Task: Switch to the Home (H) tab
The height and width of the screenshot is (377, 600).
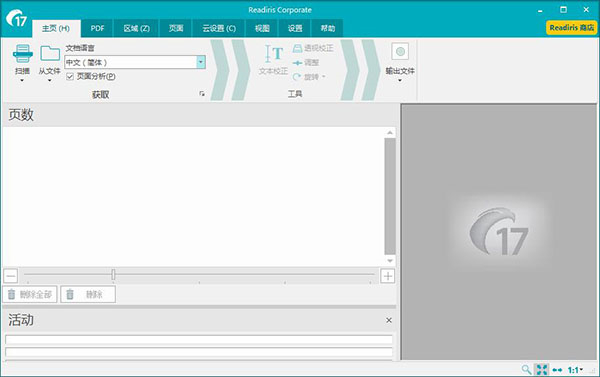Action: pyautogui.click(x=56, y=28)
